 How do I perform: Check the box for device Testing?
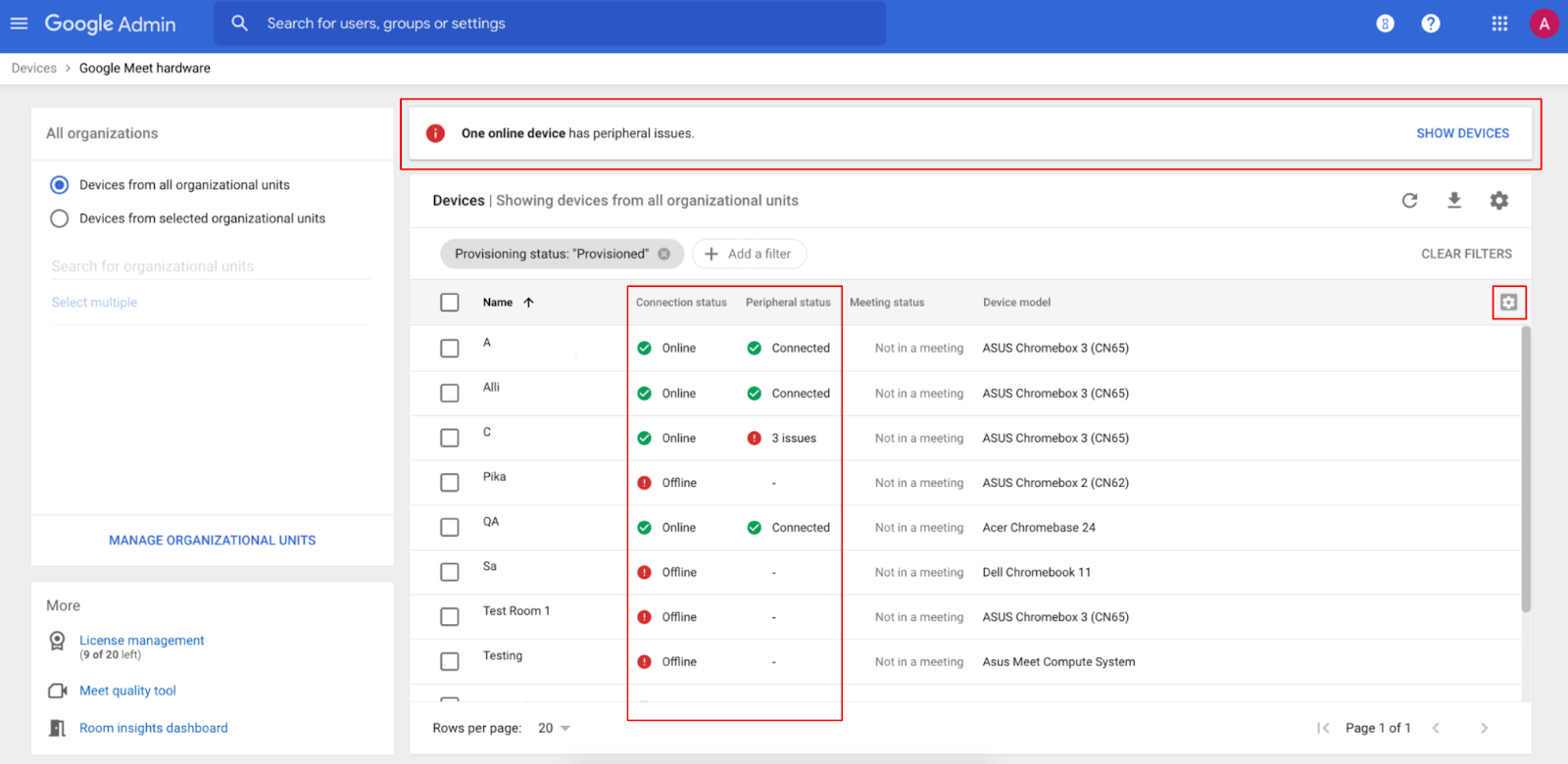click(x=450, y=662)
